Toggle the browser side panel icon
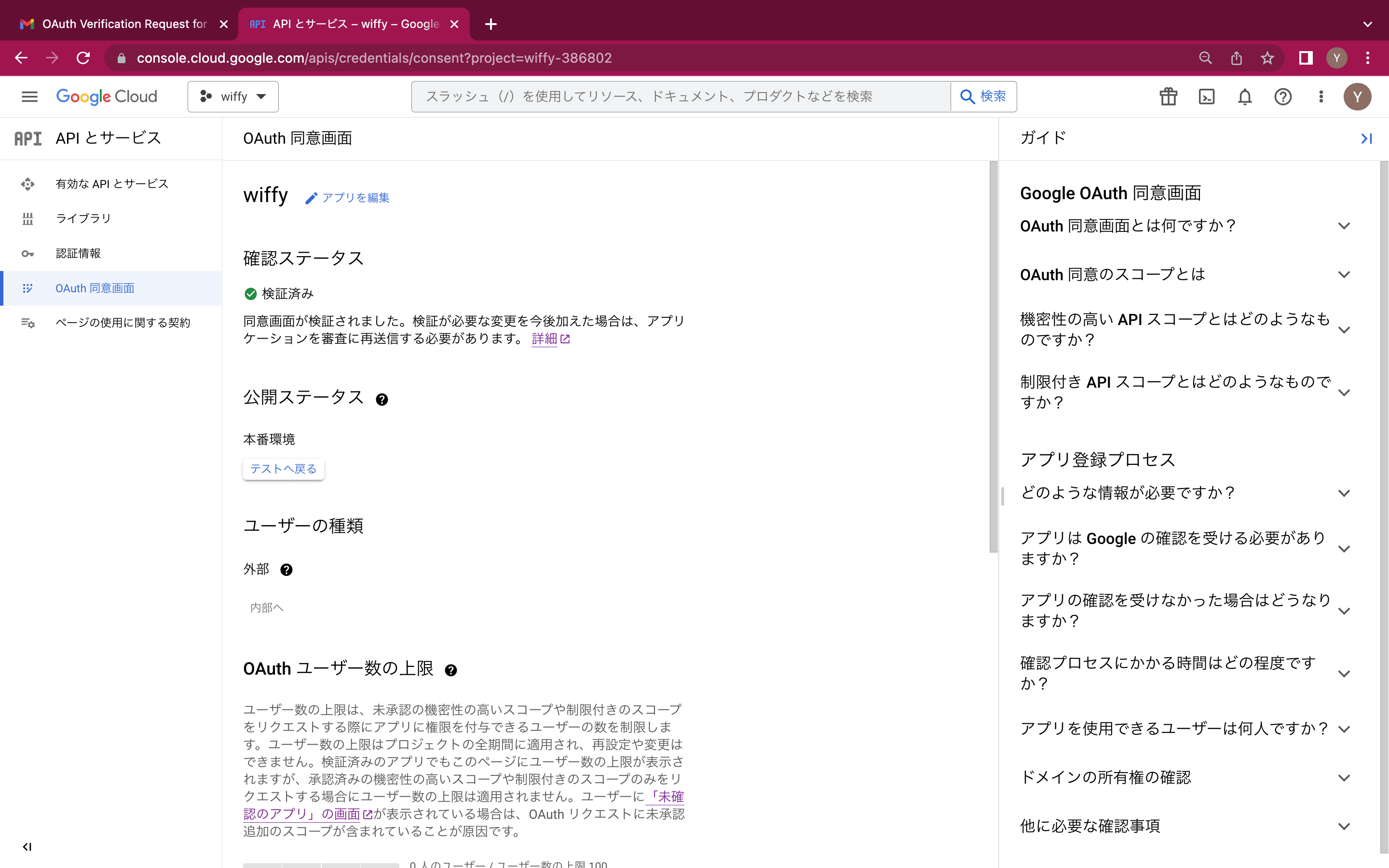The width and height of the screenshot is (1389, 868). coord(1306,58)
